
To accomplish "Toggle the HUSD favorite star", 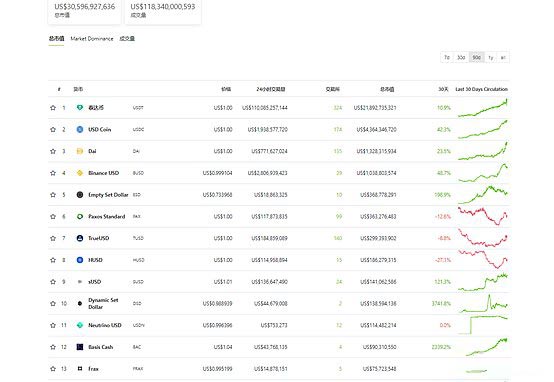I will coord(53,260).
